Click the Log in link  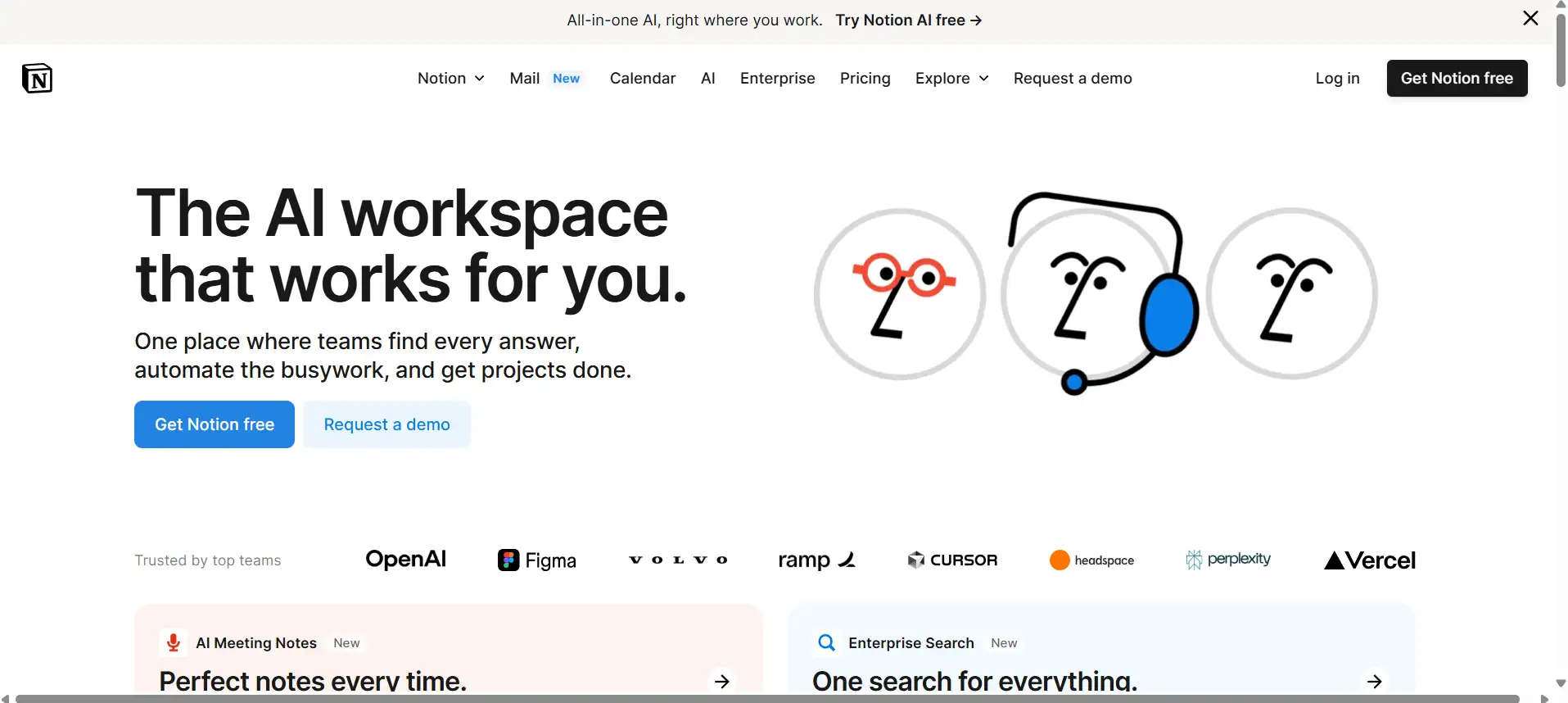click(1337, 78)
